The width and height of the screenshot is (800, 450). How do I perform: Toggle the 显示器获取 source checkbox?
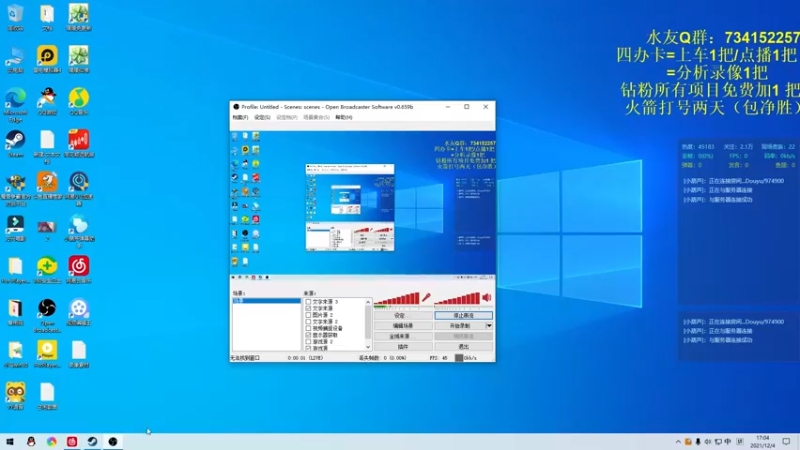[x=308, y=335]
